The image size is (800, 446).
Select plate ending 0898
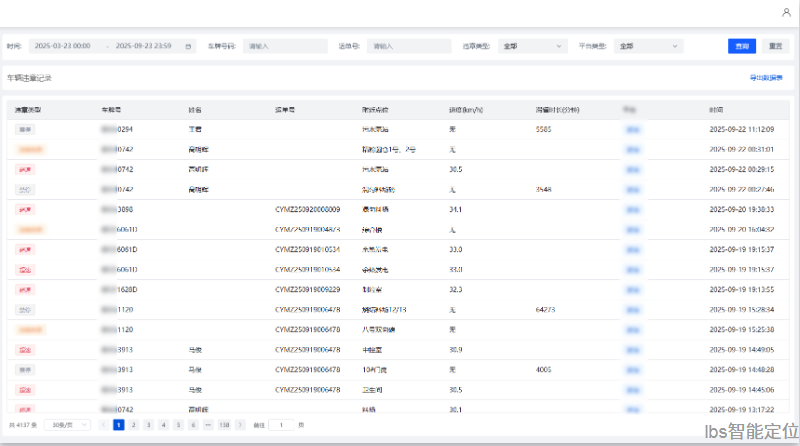[117, 210]
